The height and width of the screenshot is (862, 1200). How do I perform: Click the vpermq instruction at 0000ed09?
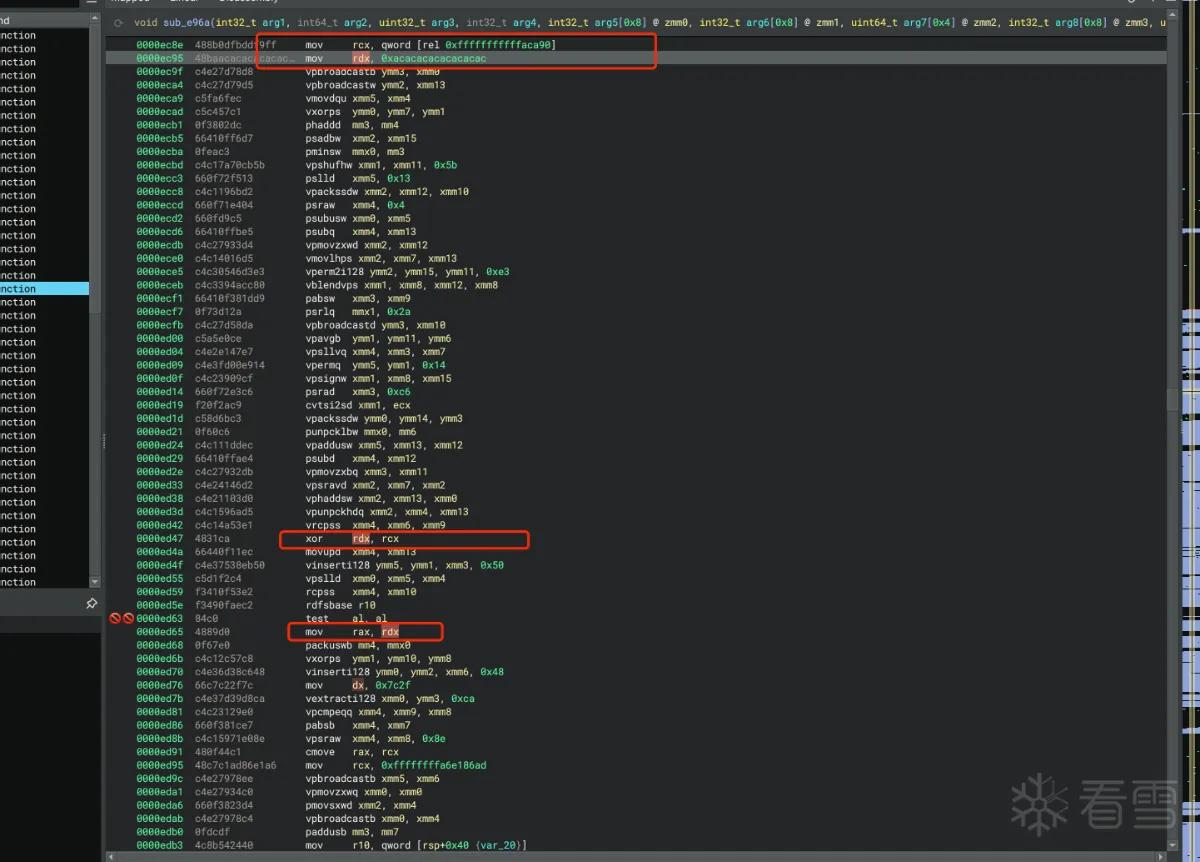376,365
